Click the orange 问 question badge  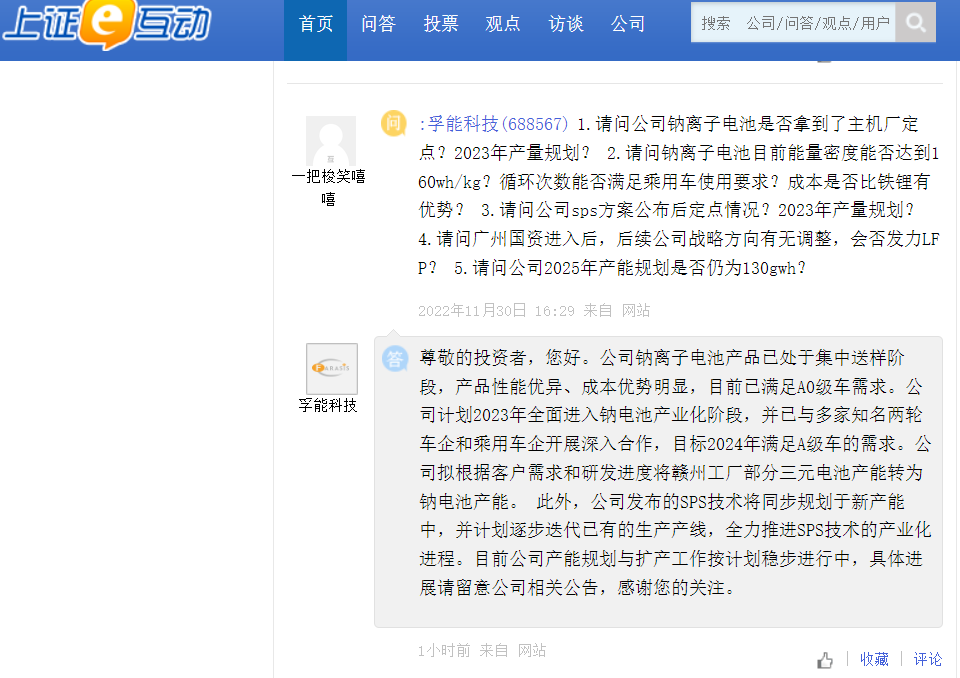(x=394, y=124)
